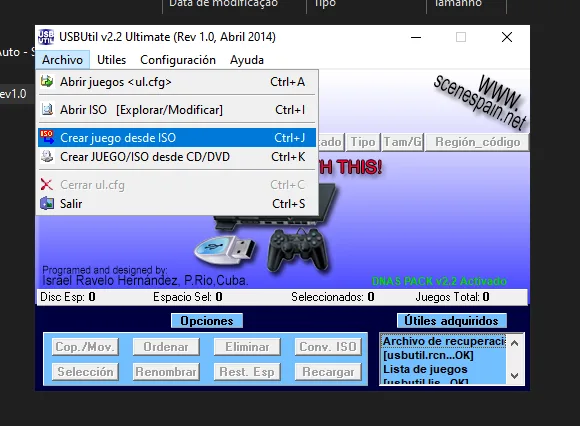580x426 pixels.
Task: Click the Renombrar button
Action: (166, 372)
